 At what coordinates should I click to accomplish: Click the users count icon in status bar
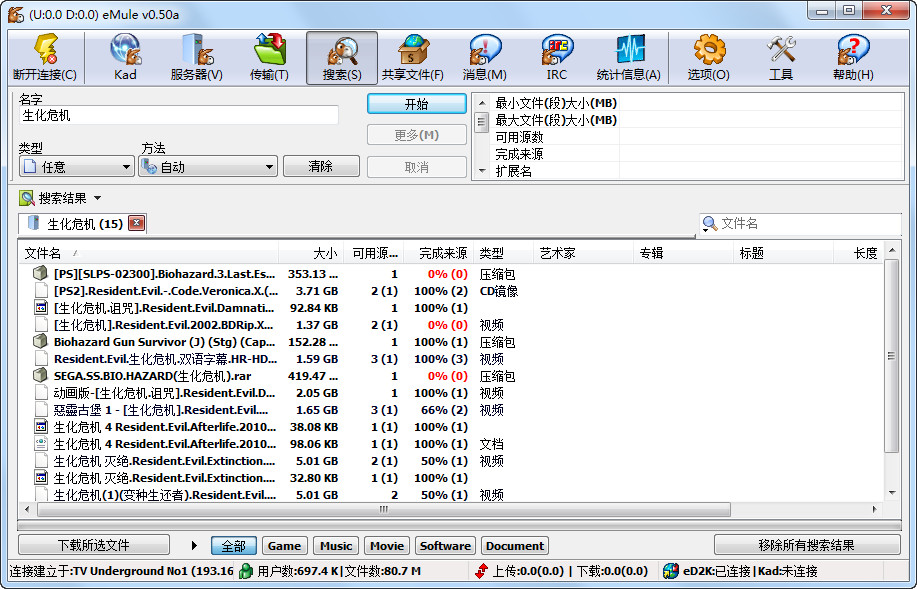pyautogui.click(x=247, y=571)
